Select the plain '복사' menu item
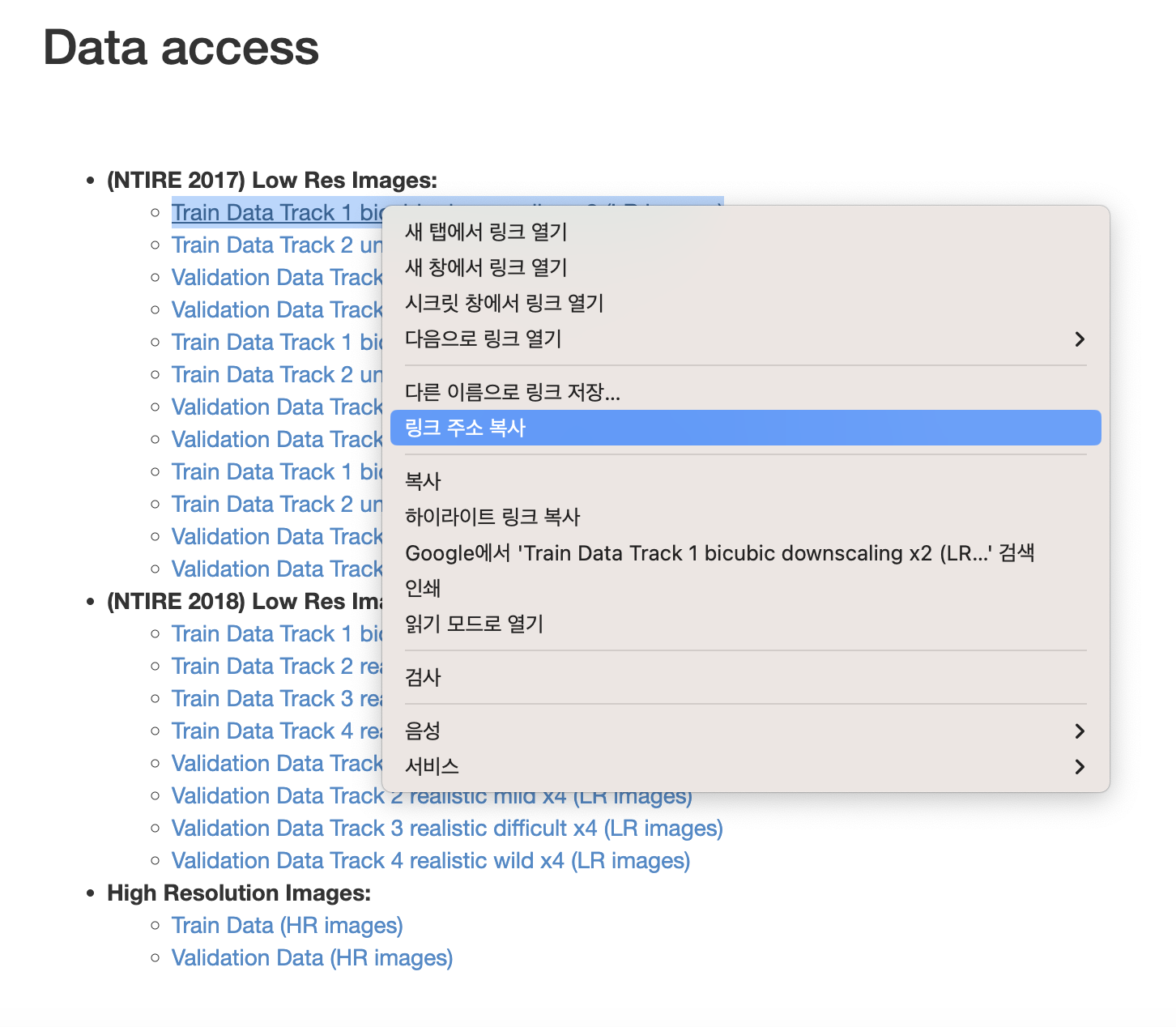 (745, 481)
